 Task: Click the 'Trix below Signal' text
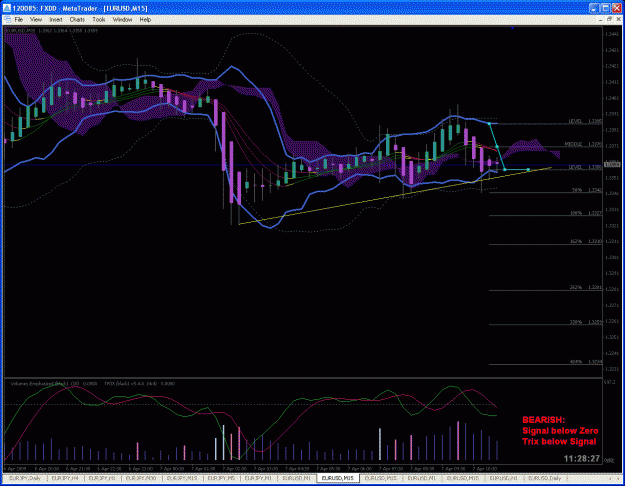tap(559, 441)
